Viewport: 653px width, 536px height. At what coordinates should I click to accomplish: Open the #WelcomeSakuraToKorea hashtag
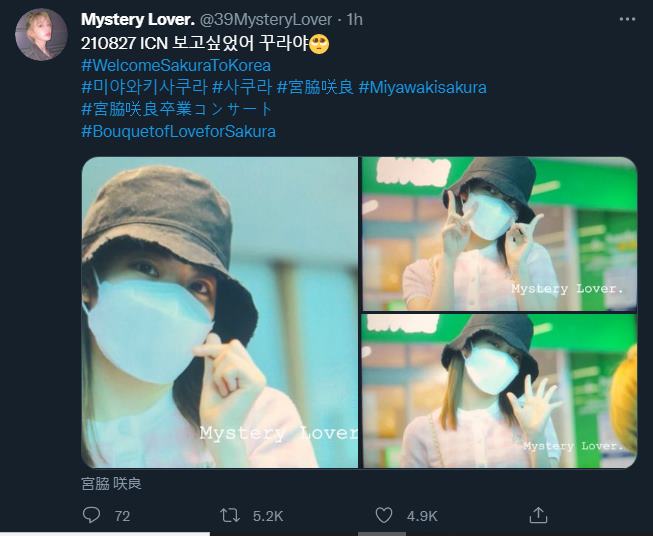point(176,65)
